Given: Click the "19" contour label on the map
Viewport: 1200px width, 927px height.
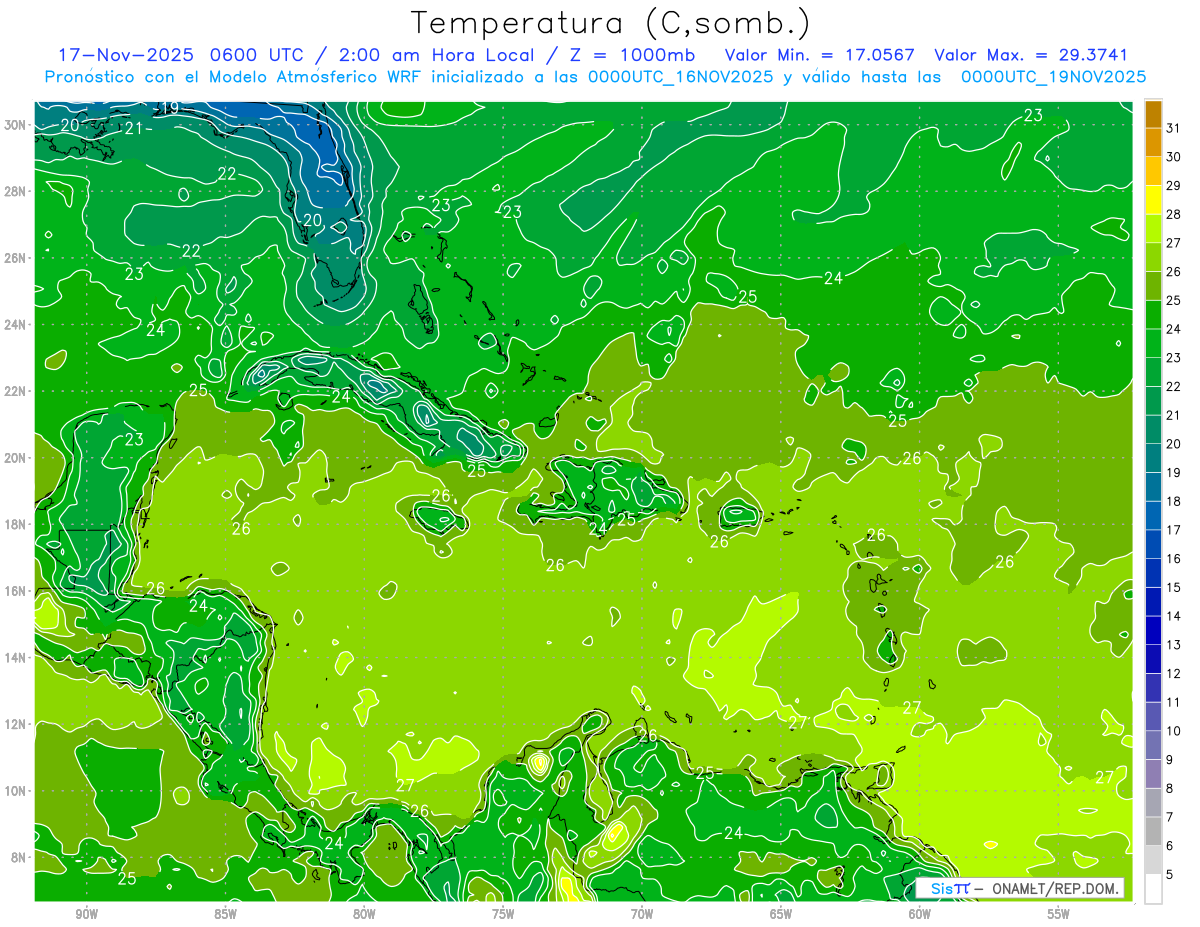Looking at the screenshot, I should [171, 108].
